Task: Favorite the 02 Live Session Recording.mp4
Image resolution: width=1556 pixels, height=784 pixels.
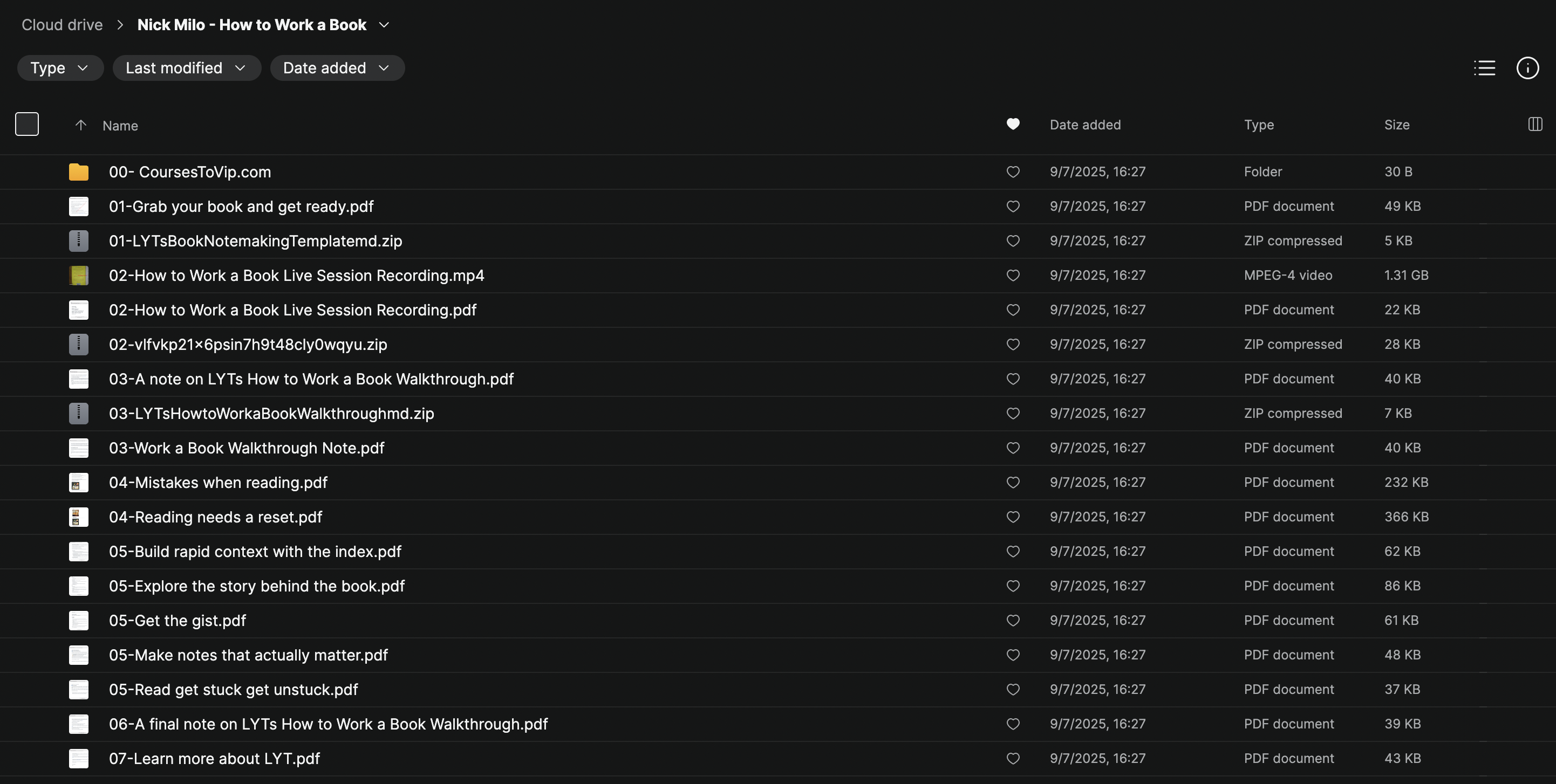Action: [1013, 275]
